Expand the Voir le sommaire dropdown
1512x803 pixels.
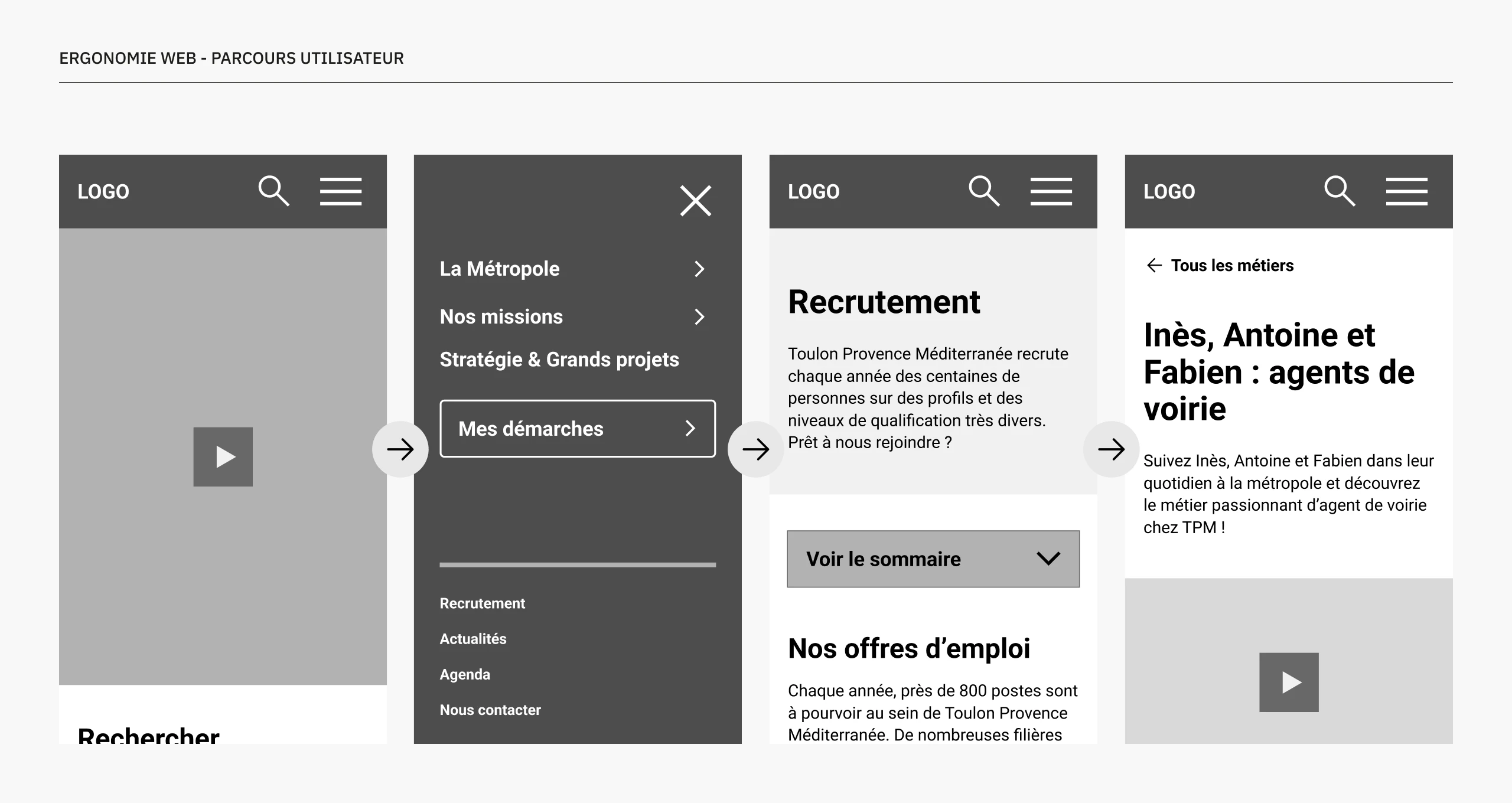(x=933, y=559)
